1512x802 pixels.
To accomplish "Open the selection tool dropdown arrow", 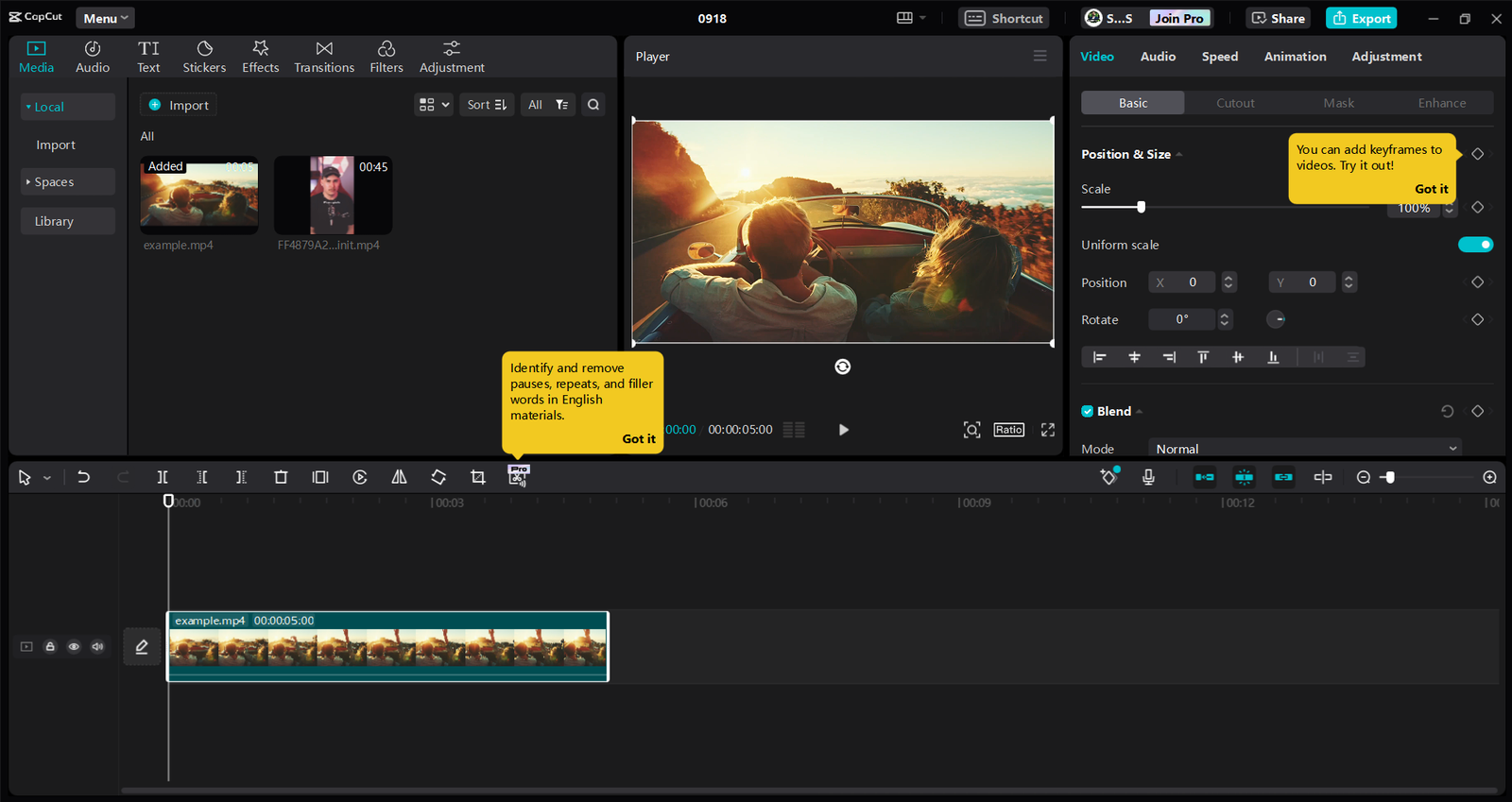I will pos(47,478).
